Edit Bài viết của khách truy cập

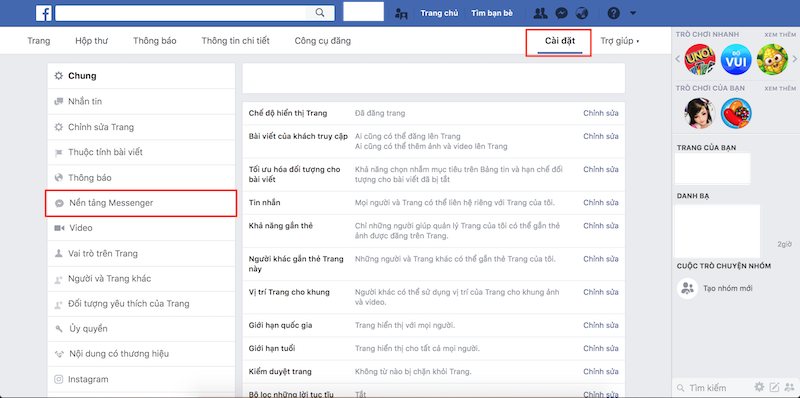tap(601, 136)
